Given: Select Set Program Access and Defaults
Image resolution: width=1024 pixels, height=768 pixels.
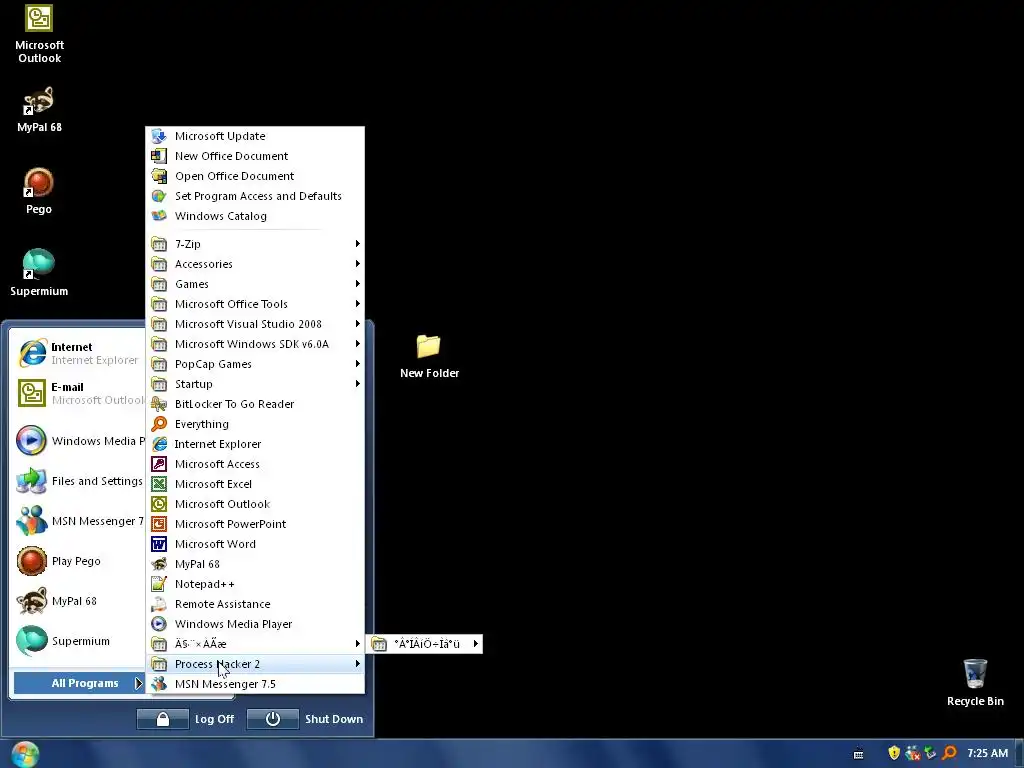Looking at the screenshot, I should [x=255, y=196].
